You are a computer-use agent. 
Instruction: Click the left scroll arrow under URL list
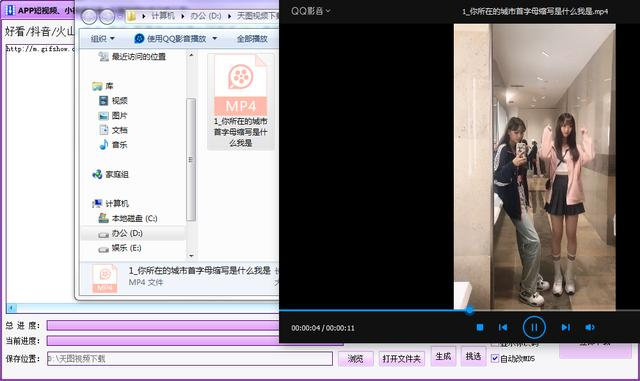coord(11,308)
